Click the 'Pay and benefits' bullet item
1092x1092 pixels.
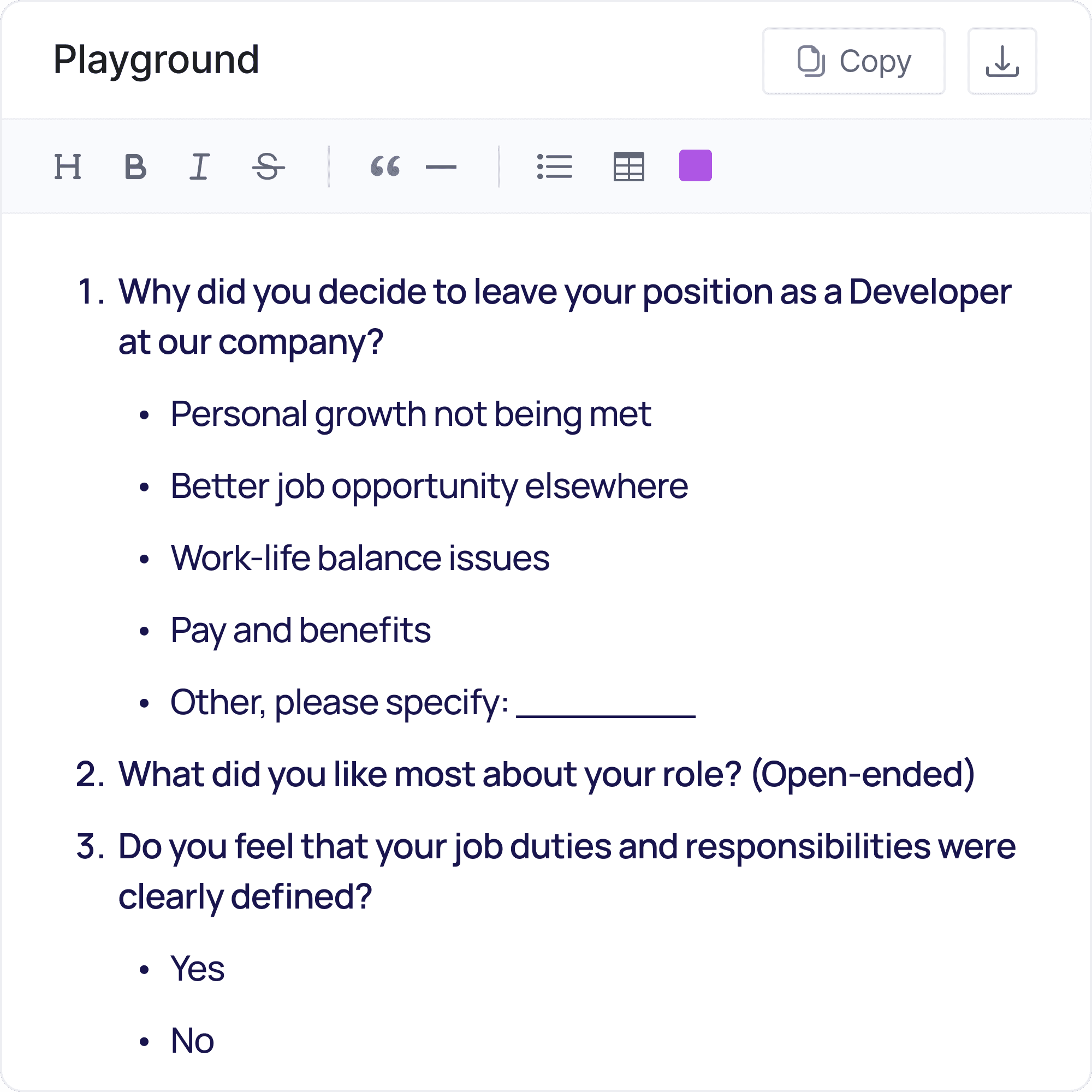tap(300, 631)
